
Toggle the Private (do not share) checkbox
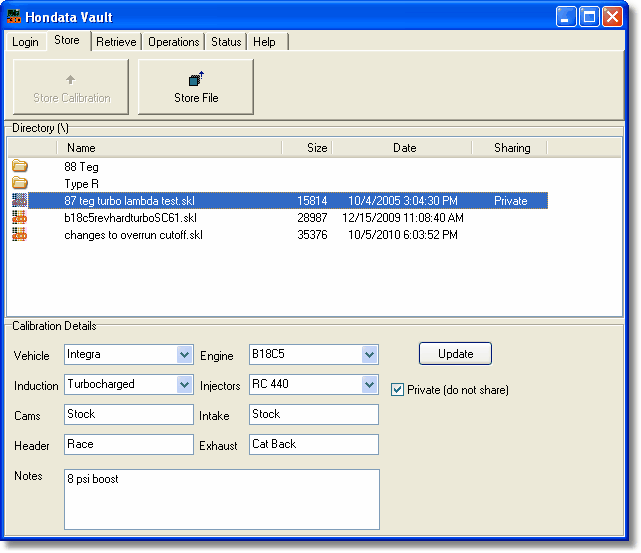397,390
